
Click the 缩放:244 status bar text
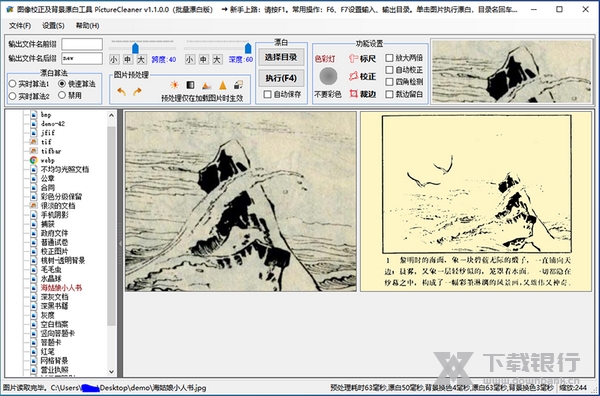tap(573, 388)
